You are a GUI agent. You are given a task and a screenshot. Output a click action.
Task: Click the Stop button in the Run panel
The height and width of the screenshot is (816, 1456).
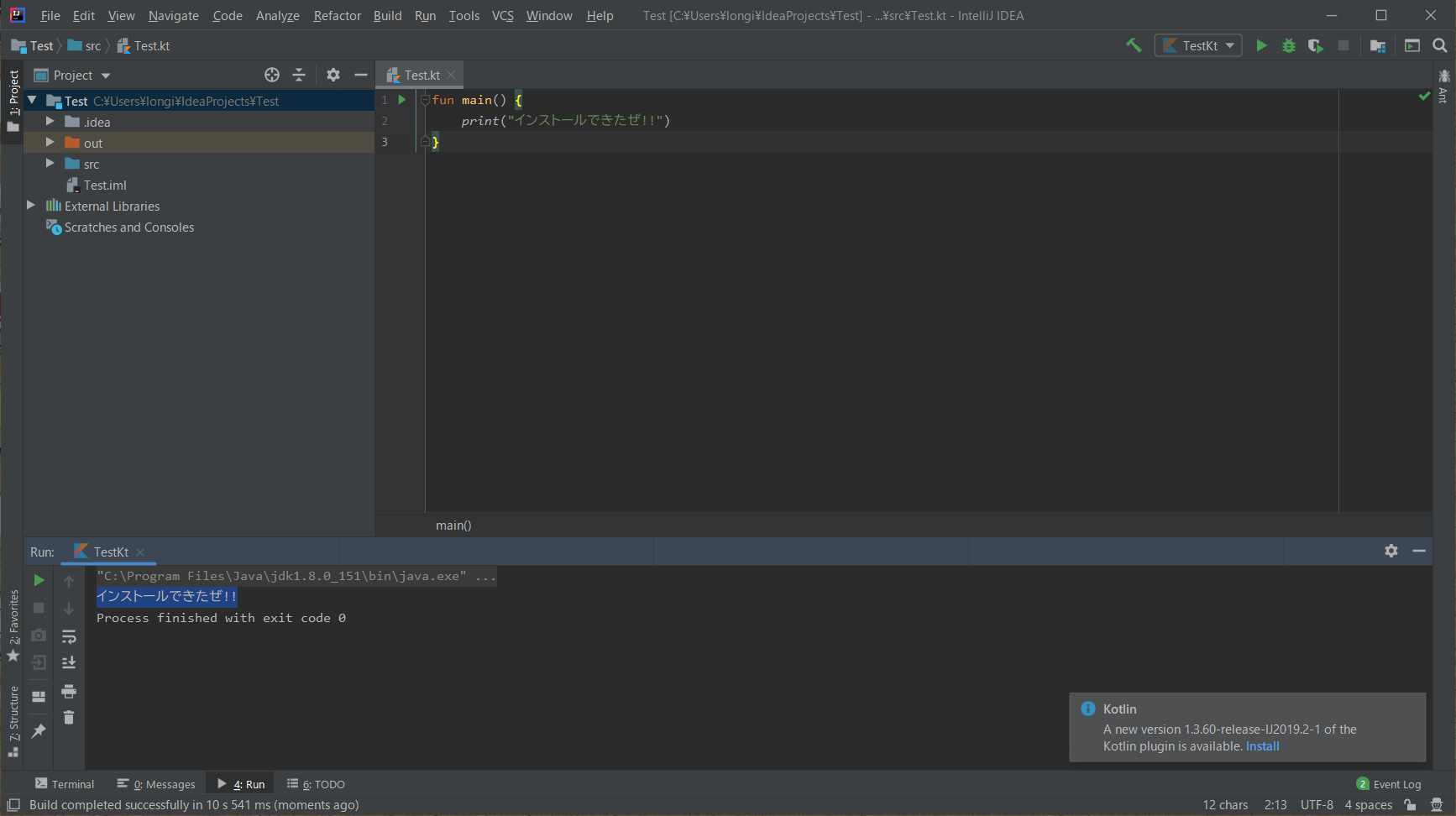tap(39, 607)
